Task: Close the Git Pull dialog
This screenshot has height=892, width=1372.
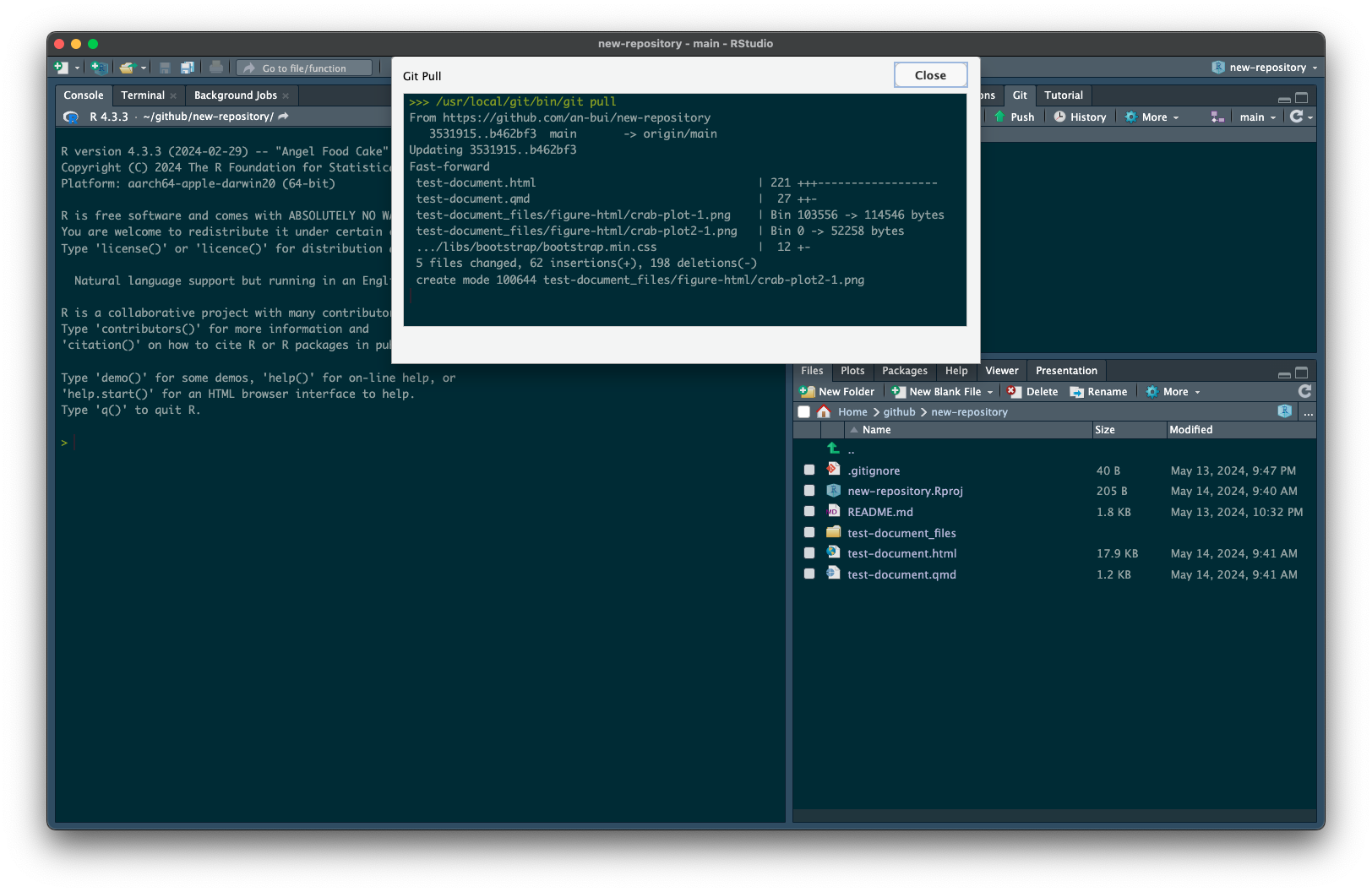Action: pos(930,75)
